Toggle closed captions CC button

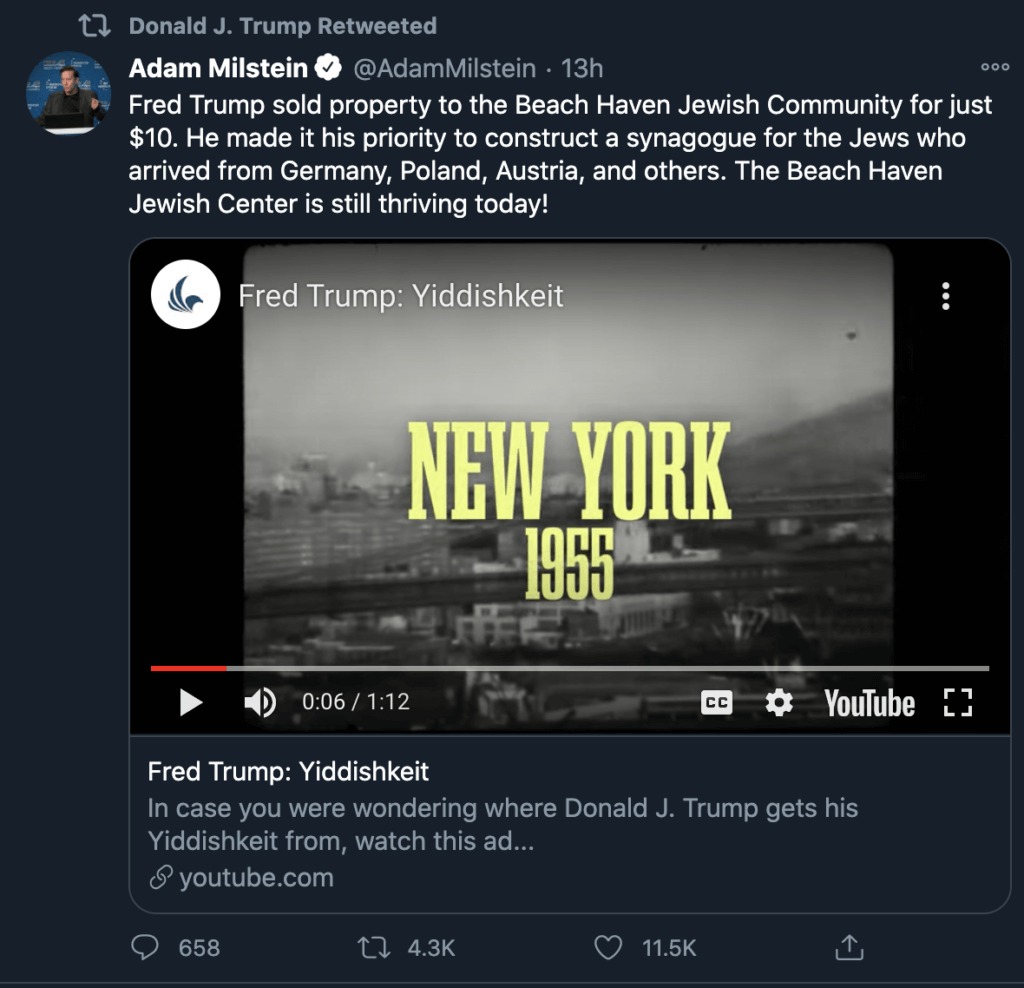coord(716,703)
